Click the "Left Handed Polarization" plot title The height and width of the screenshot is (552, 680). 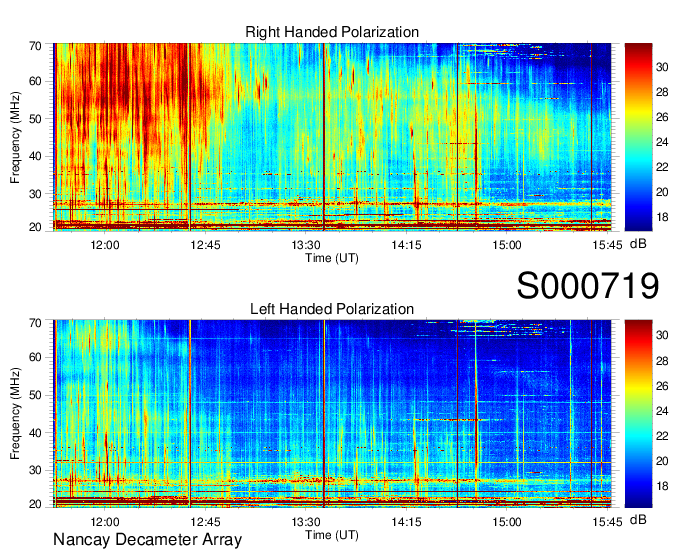click(332, 309)
